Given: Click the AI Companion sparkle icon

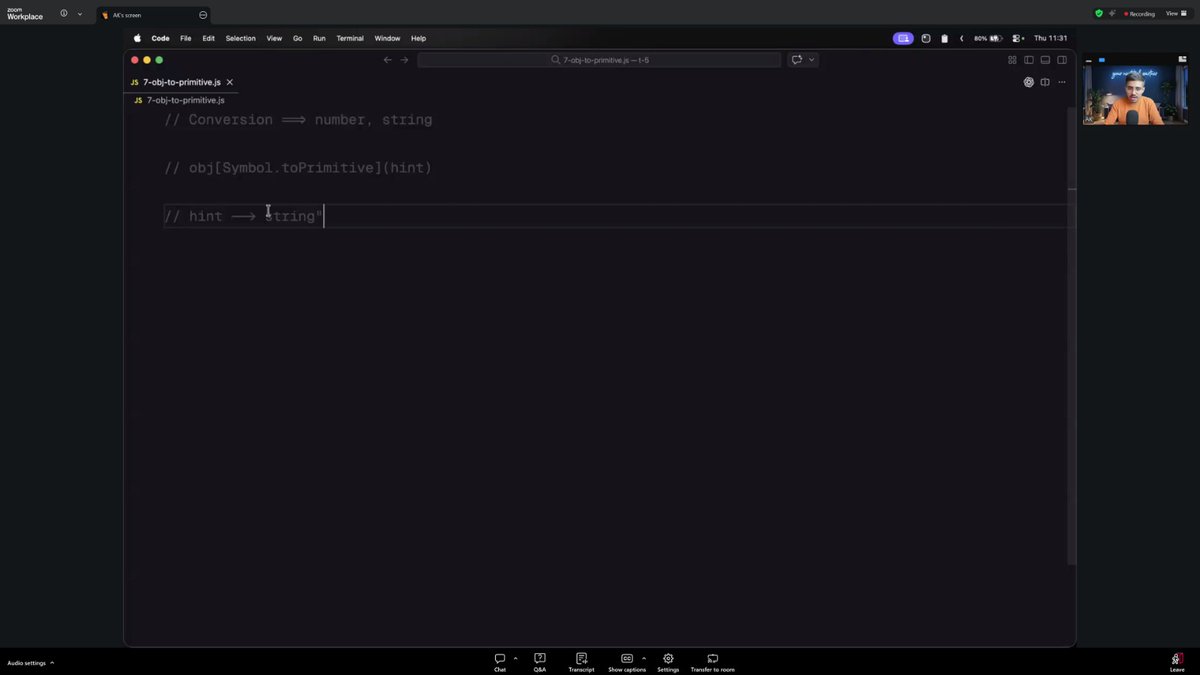Looking at the screenshot, I should [x=1112, y=14].
